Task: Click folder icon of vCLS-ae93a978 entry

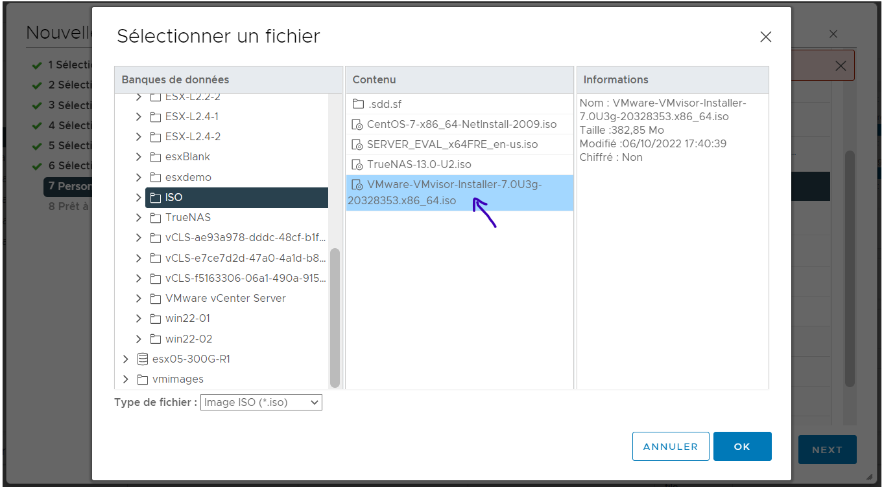Action: point(155,238)
